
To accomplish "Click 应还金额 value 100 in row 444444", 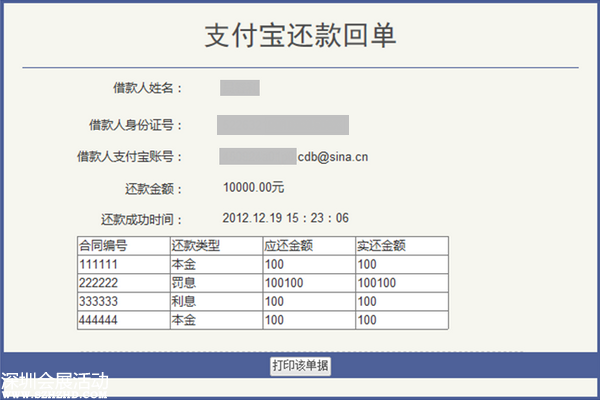I will tap(309, 320).
